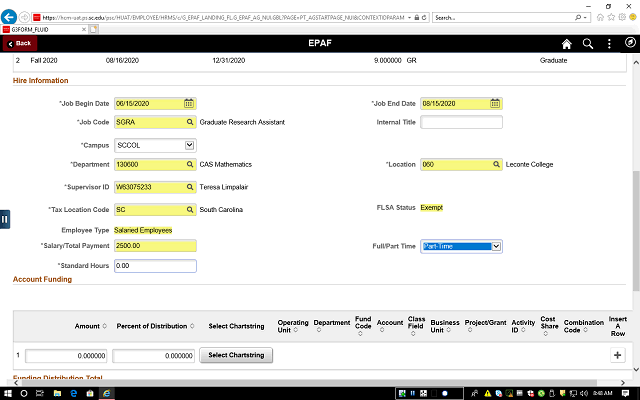This screenshot has height=400, width=640.
Task: Open the NavBar compass icon
Action: click(630, 42)
